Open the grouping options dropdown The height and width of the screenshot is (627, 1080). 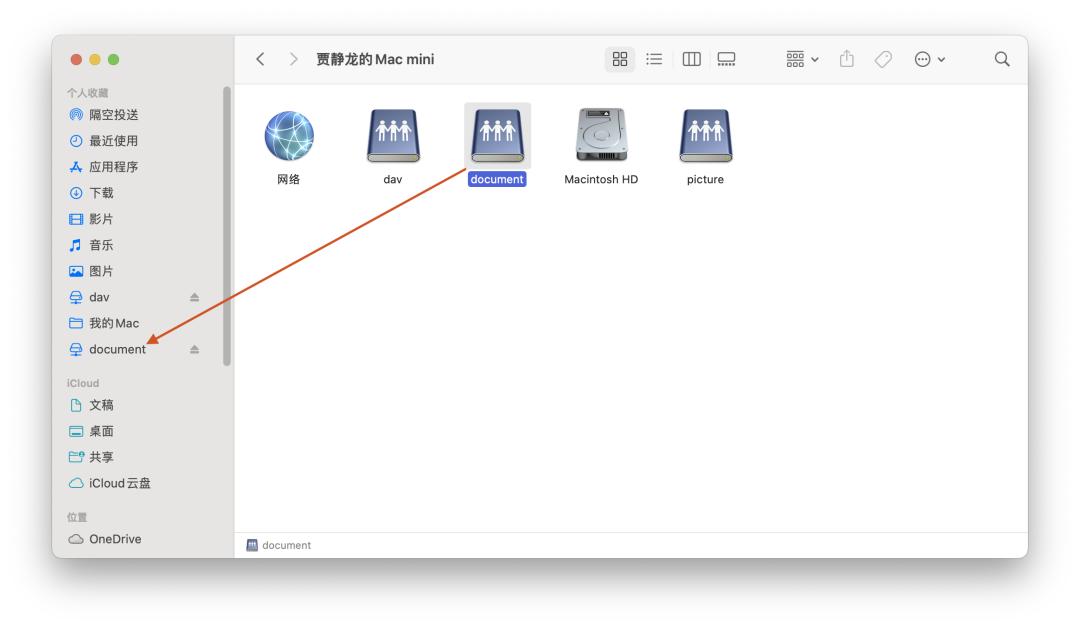[800, 59]
